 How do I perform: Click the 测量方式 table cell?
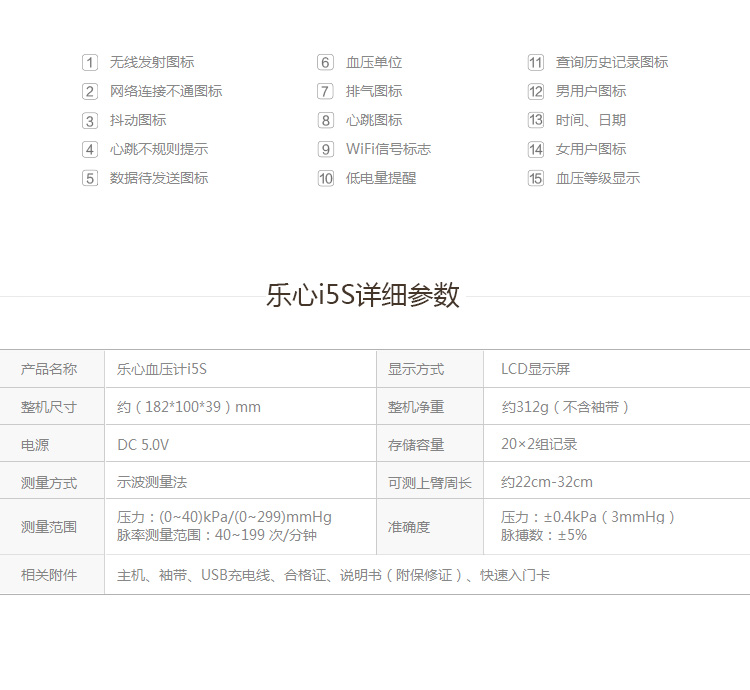pos(52,481)
